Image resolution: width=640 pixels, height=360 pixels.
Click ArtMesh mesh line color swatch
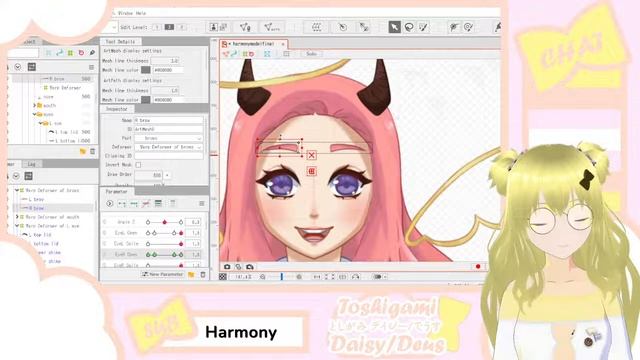(146, 70)
